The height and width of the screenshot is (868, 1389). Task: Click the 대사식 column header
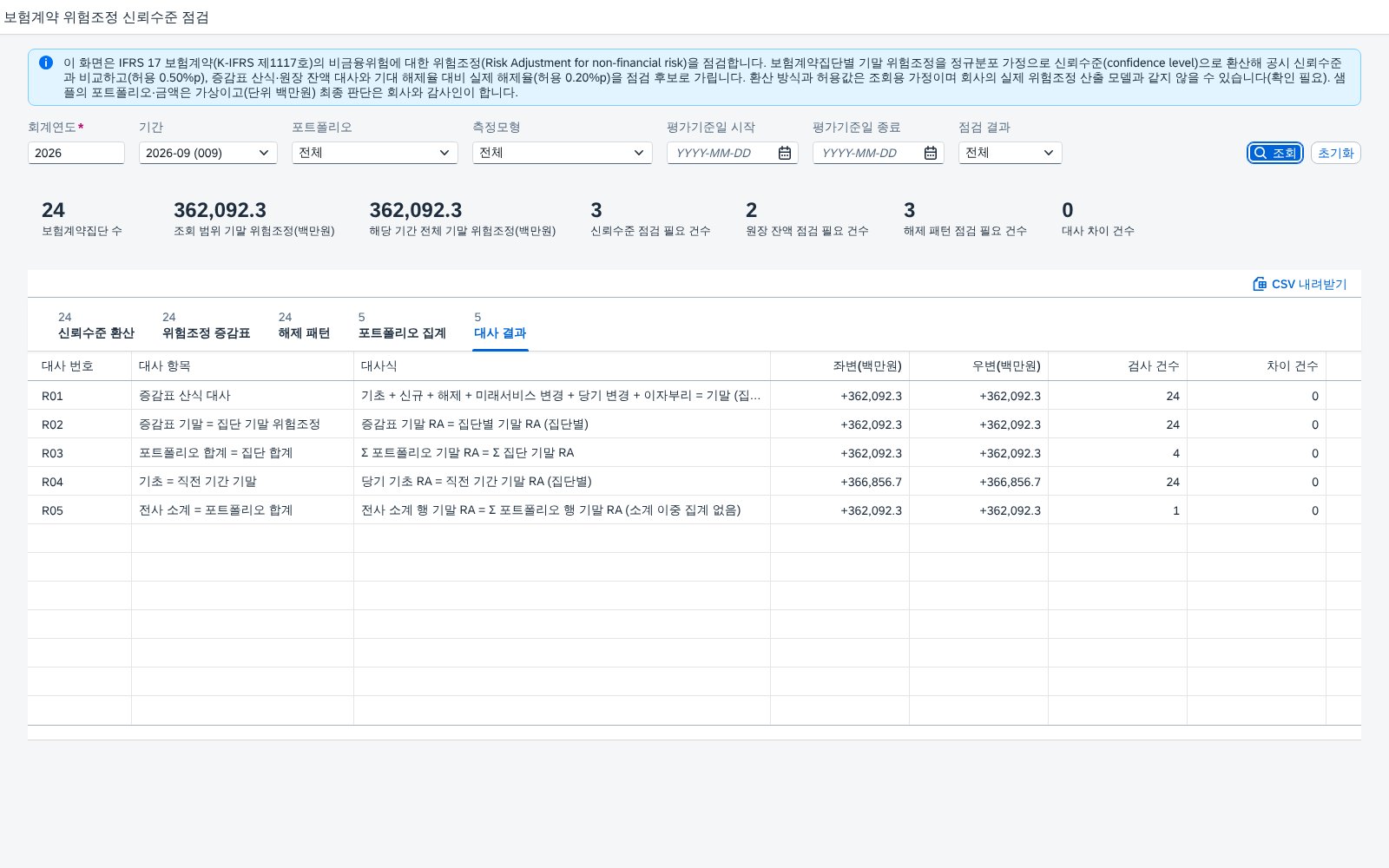tap(563, 366)
